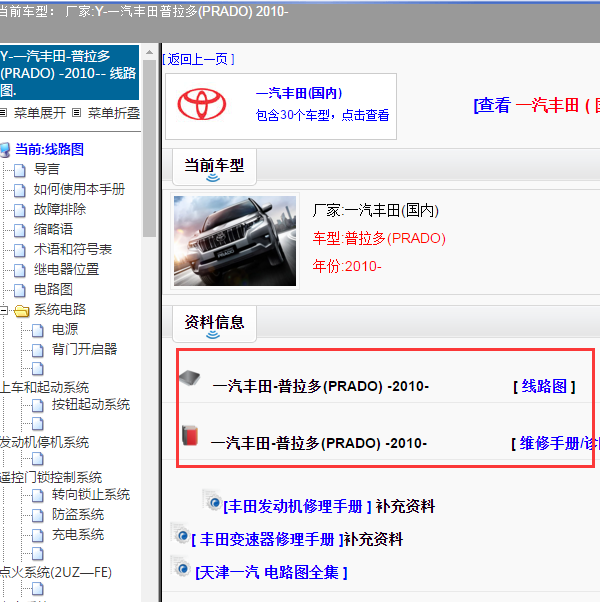Open the 一汽丰田(国内) brand link
Viewport: 600px width, 602px height.
coord(299,93)
